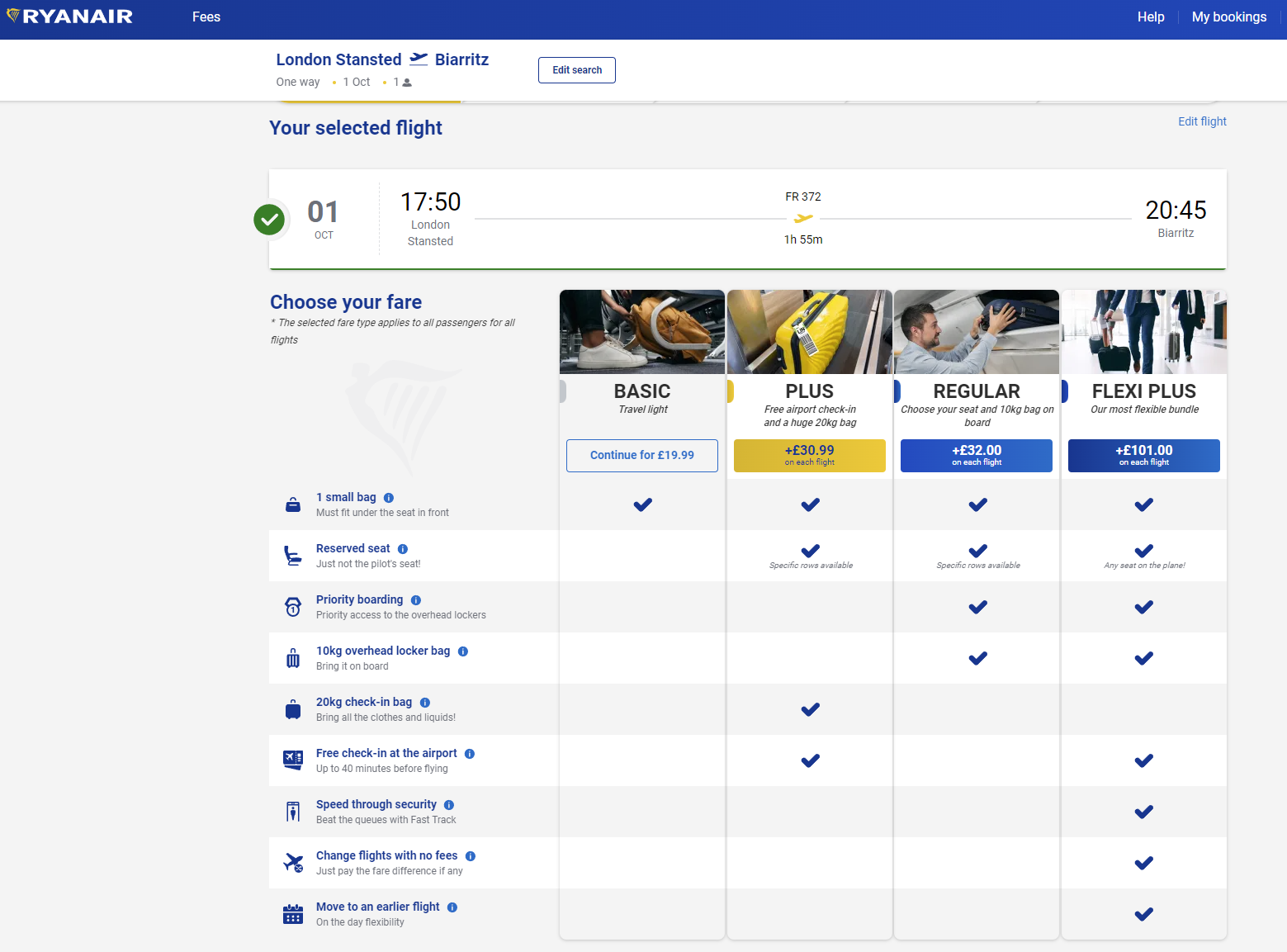Click the 1h 55m flight duration
Image resolution: width=1287 pixels, height=952 pixels.
tap(803, 239)
